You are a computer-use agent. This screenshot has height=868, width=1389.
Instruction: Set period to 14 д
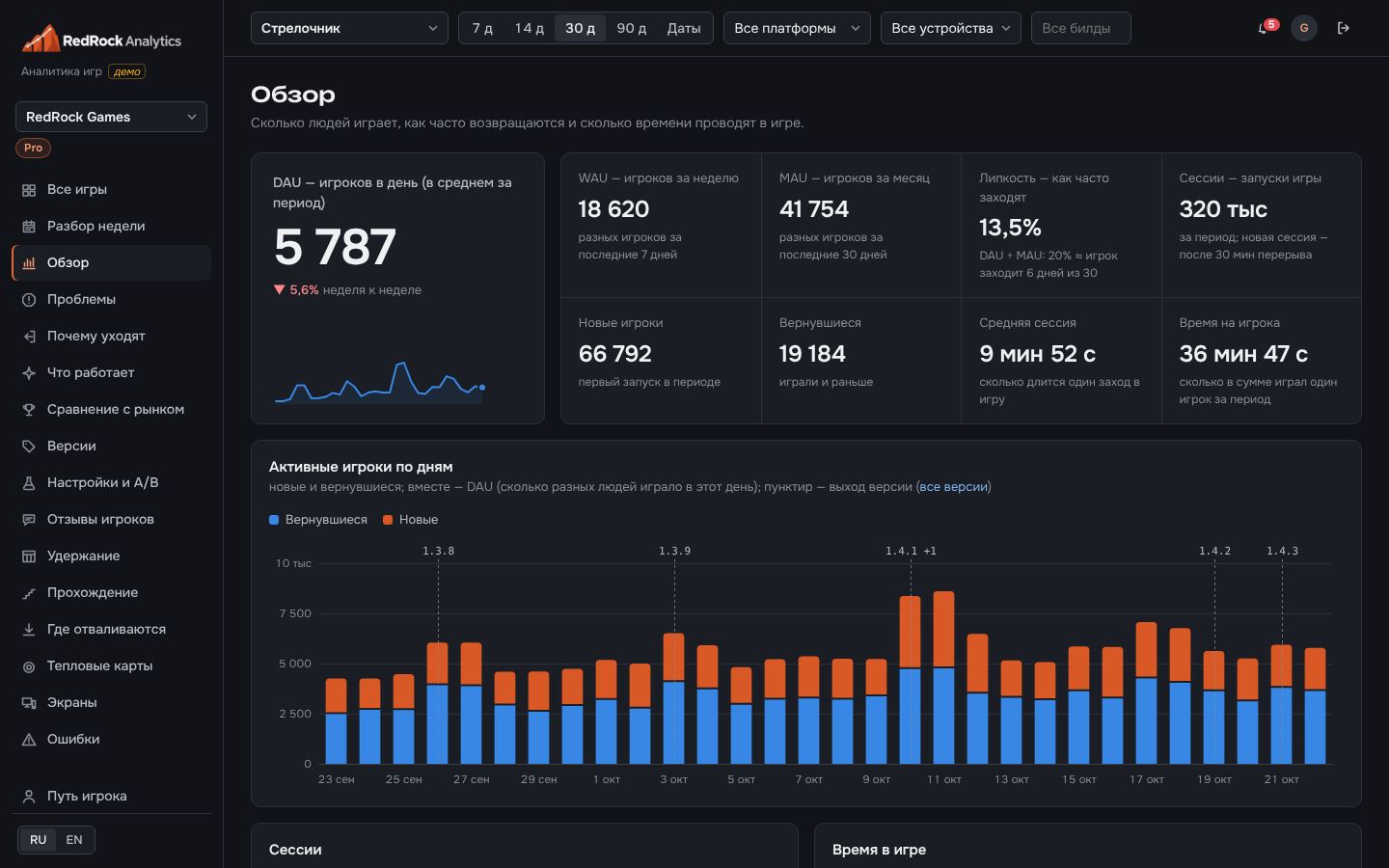530,28
